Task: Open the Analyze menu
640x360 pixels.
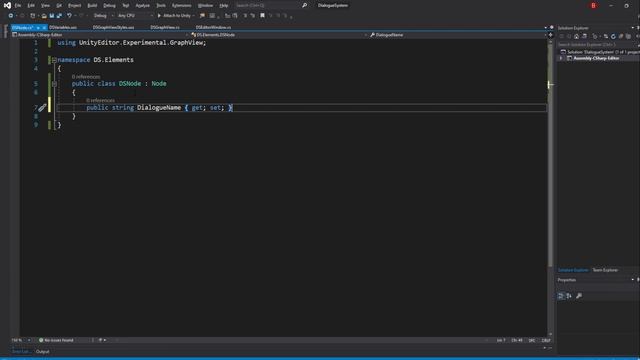Action: tap(142, 6)
